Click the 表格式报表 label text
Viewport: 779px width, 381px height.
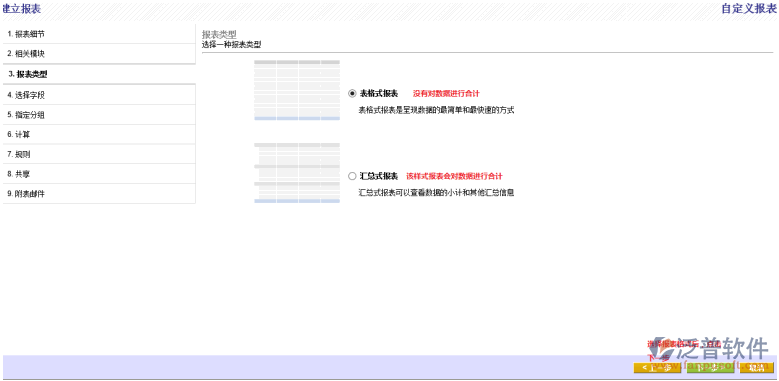pos(379,93)
